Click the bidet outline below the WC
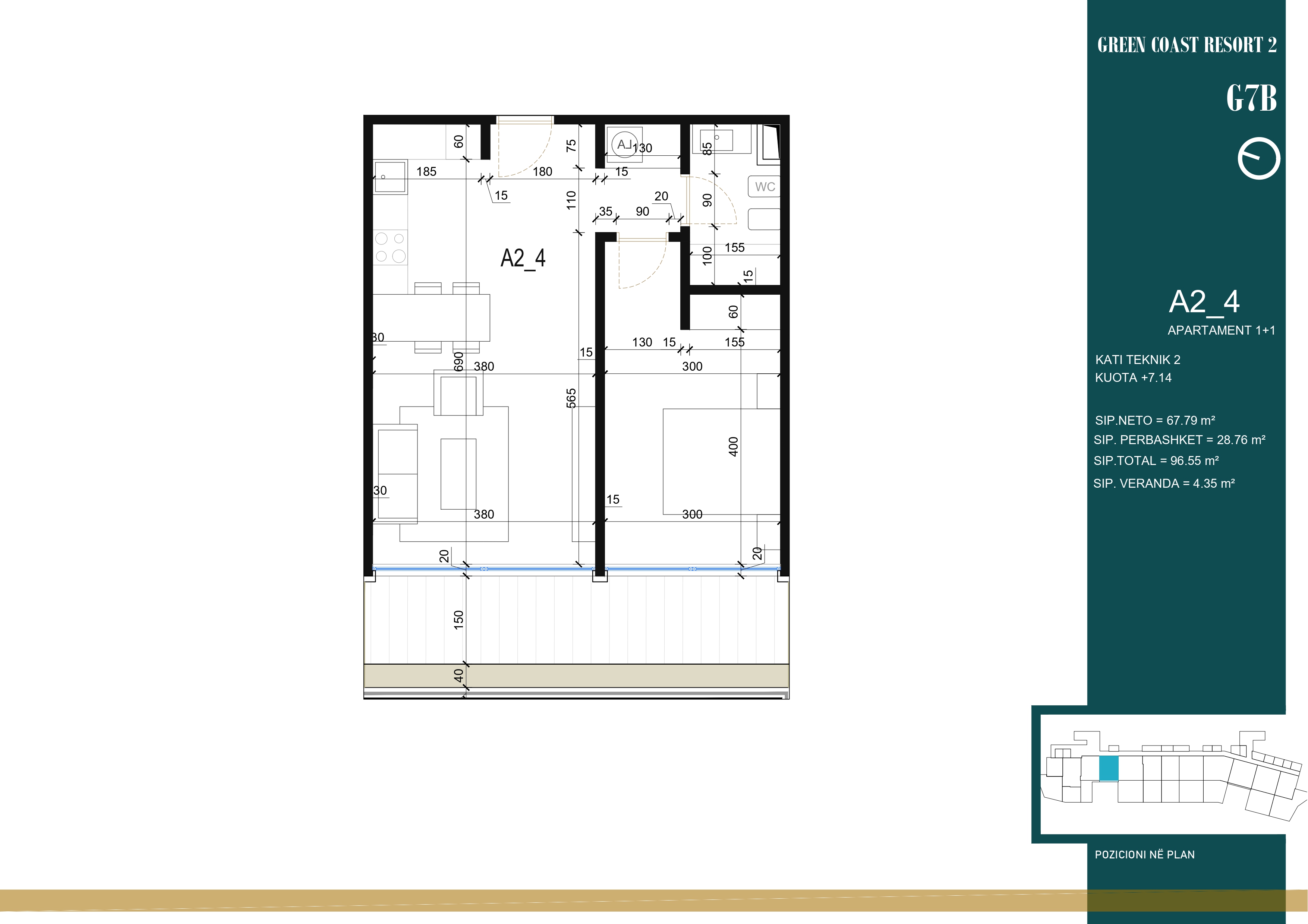Image resolution: width=1308 pixels, height=924 pixels. coord(764,219)
